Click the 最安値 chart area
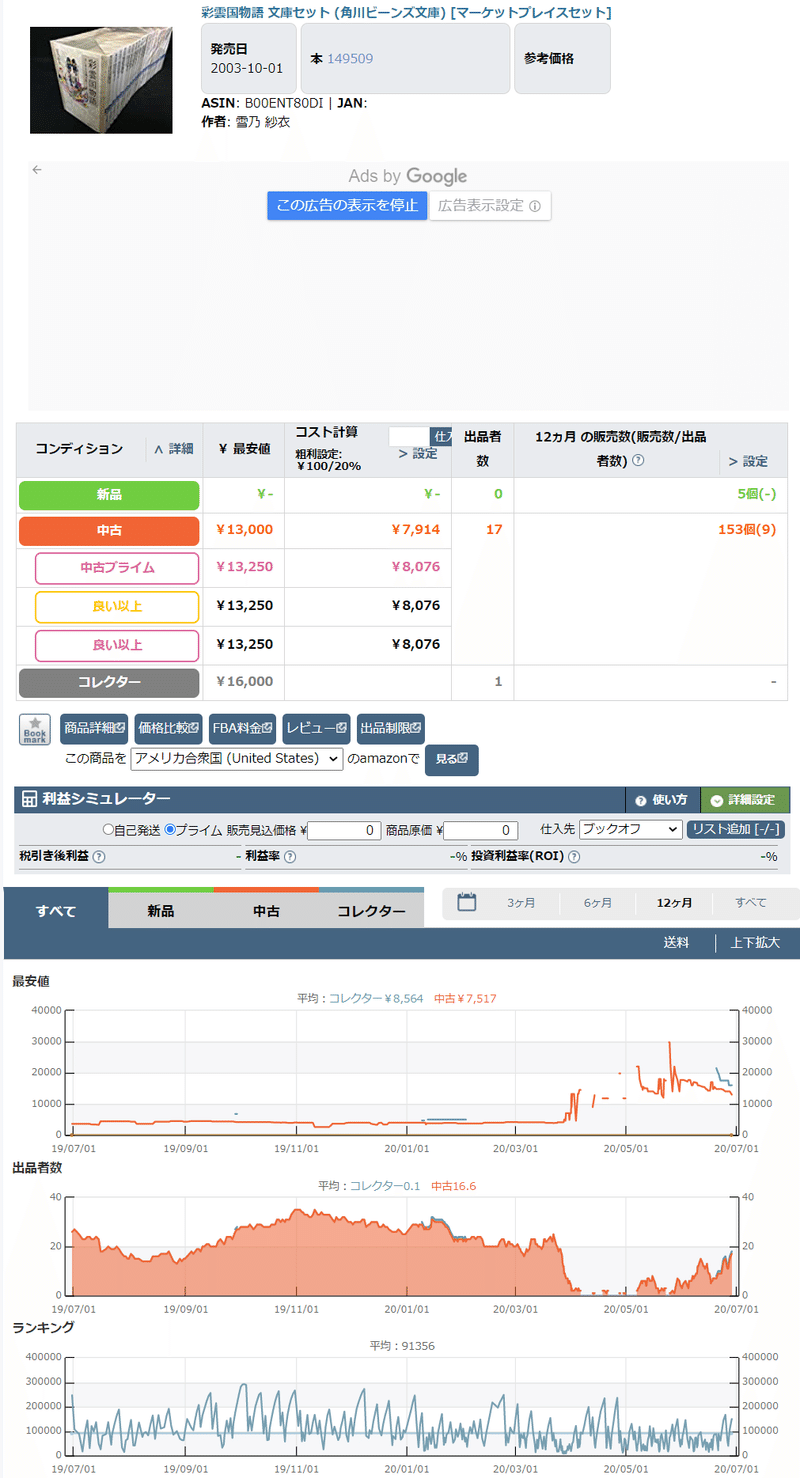Screen dimensions: 800x1478 [403, 1073]
